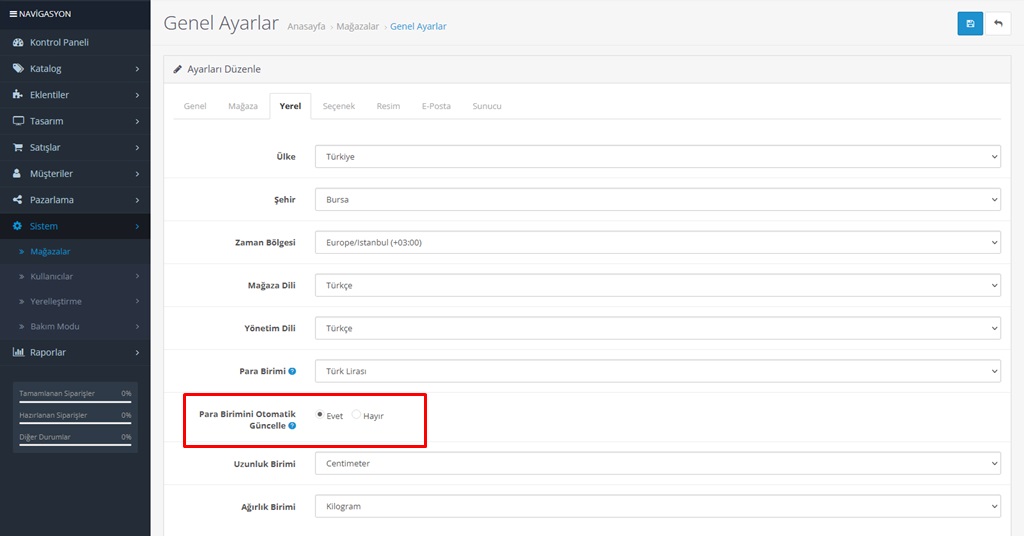Viewport: 1024px width, 536px height.
Task: Click the Mağazalar breadcrumb link
Action: (357, 27)
